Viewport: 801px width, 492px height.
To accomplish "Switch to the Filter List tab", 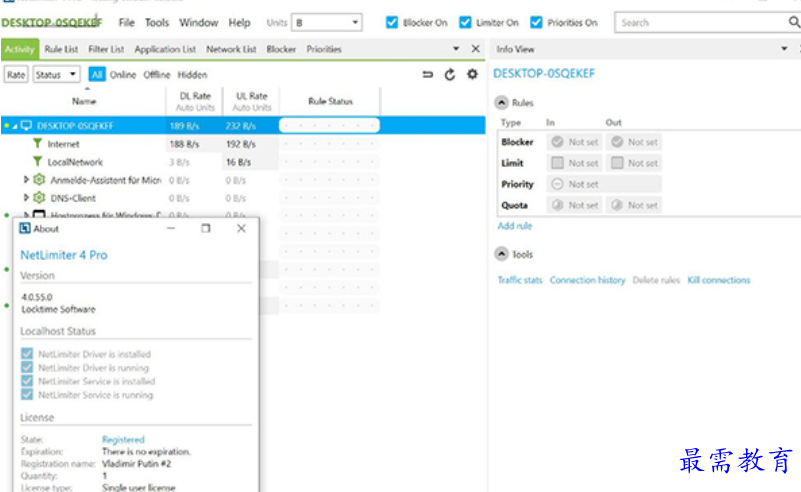I will pyautogui.click(x=106, y=49).
